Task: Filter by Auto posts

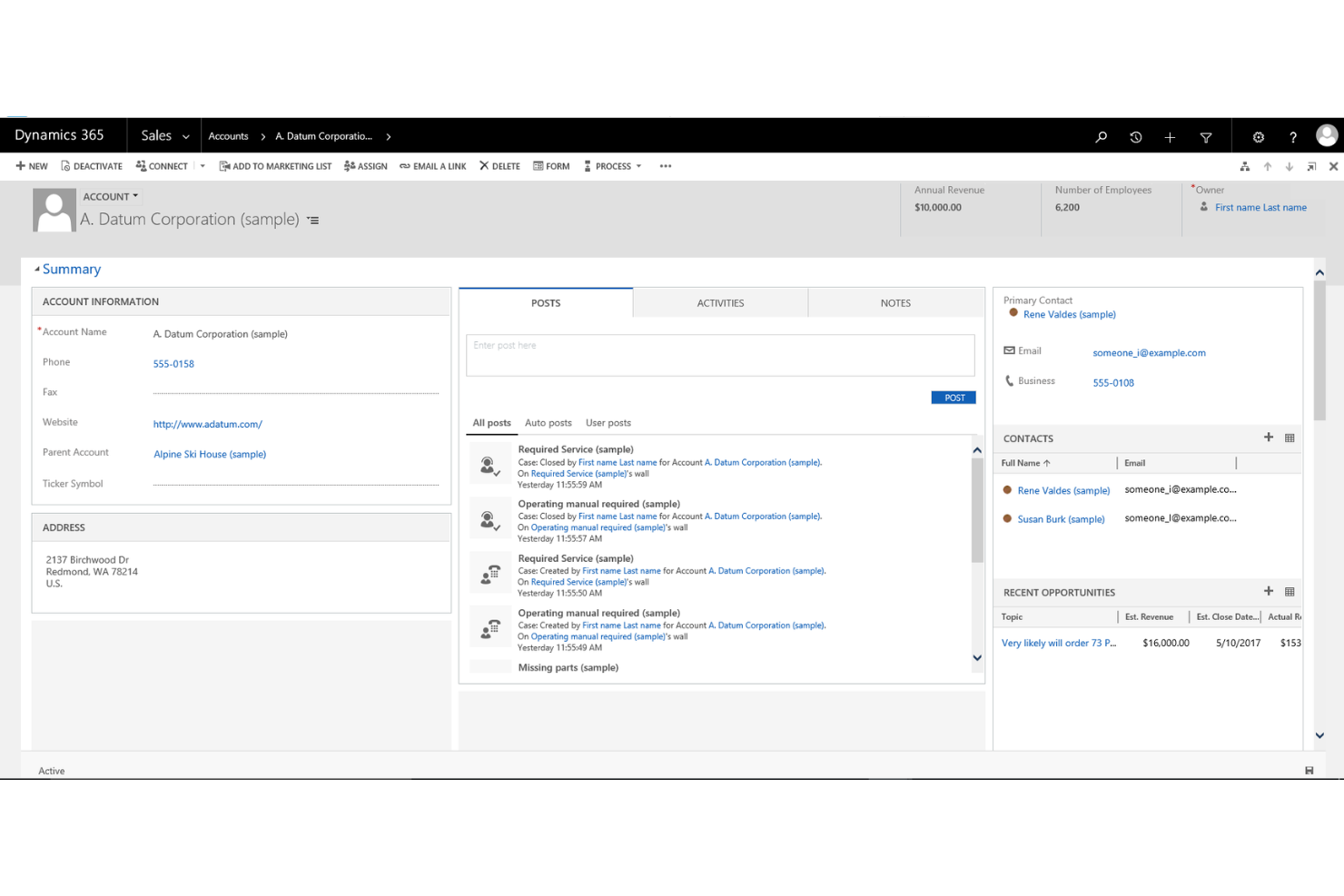Action: pyautogui.click(x=548, y=423)
